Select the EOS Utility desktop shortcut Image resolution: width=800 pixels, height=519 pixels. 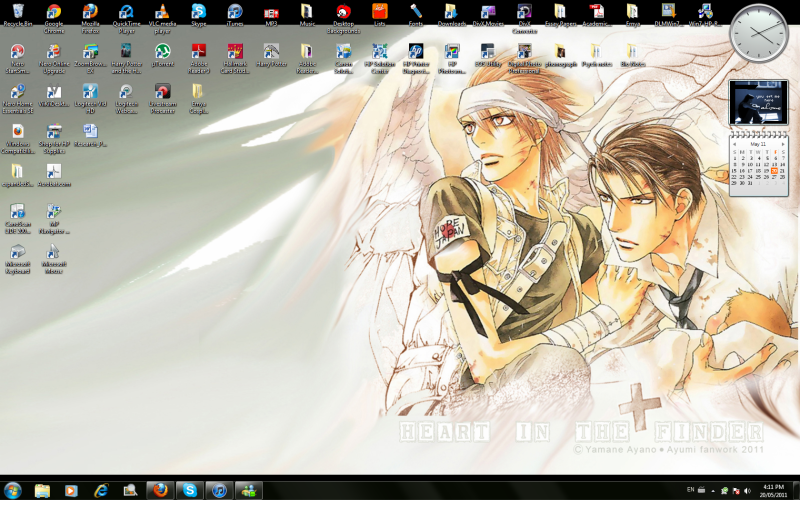pyautogui.click(x=488, y=56)
